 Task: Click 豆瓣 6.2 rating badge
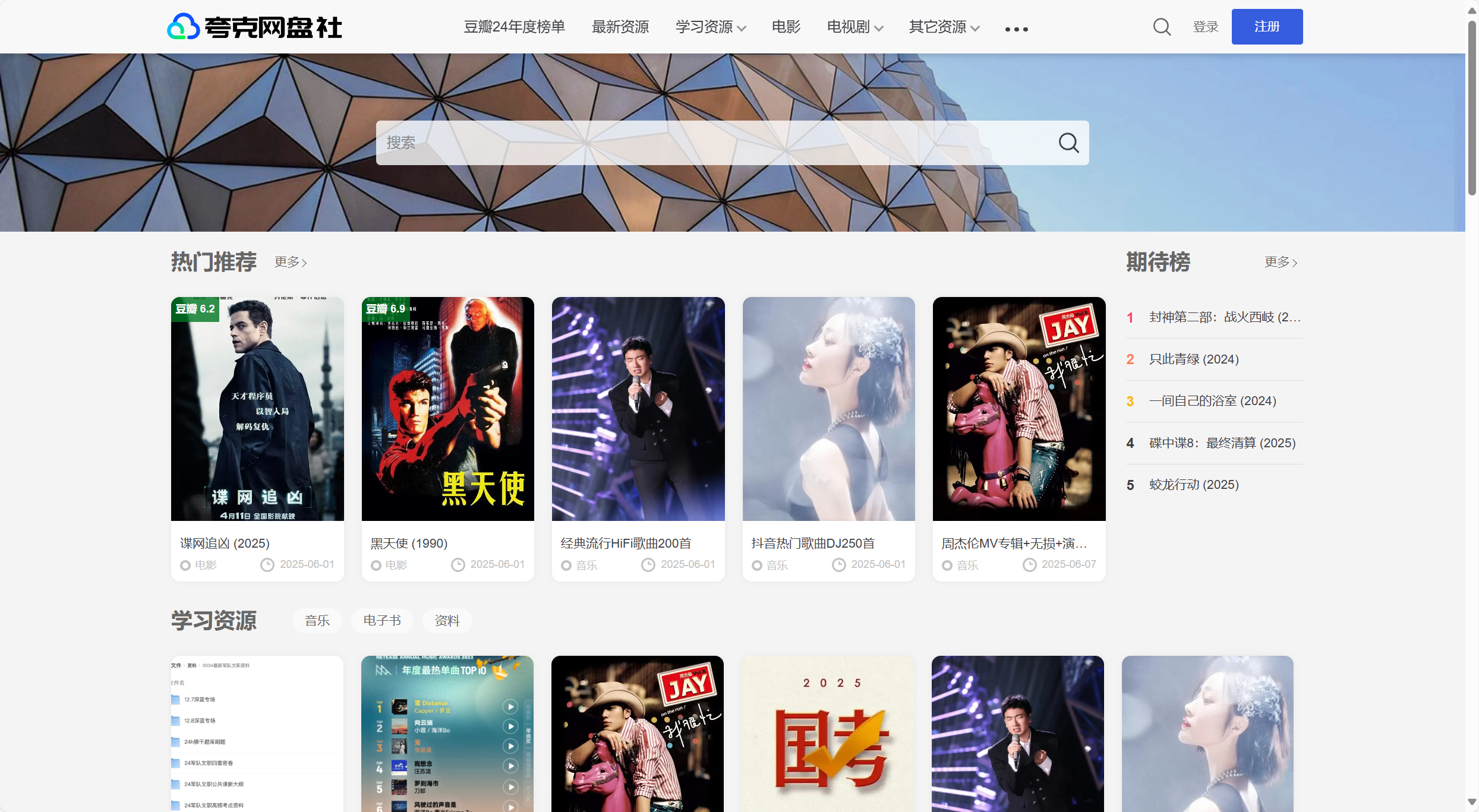(195, 309)
